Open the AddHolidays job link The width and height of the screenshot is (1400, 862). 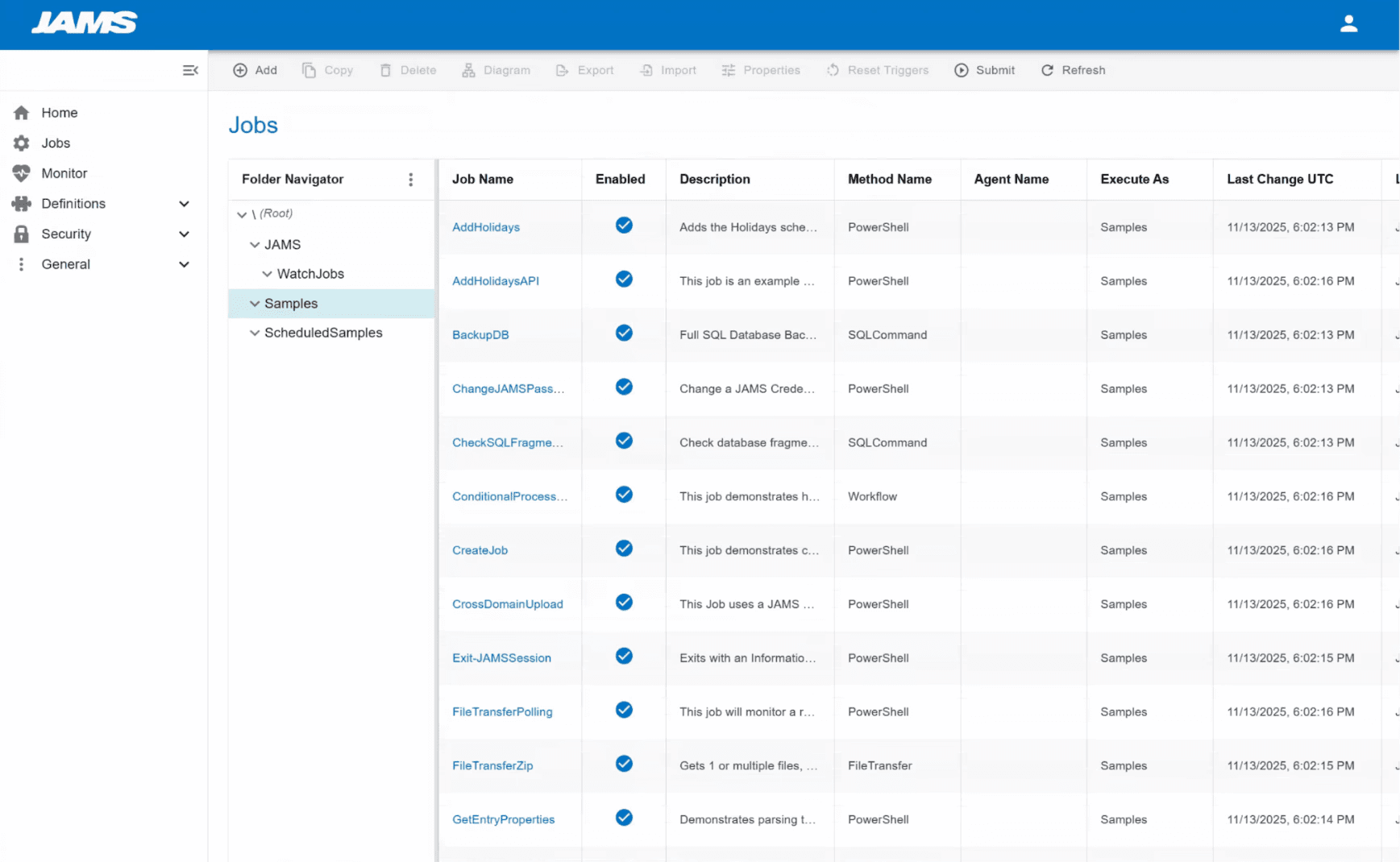pyautogui.click(x=486, y=227)
